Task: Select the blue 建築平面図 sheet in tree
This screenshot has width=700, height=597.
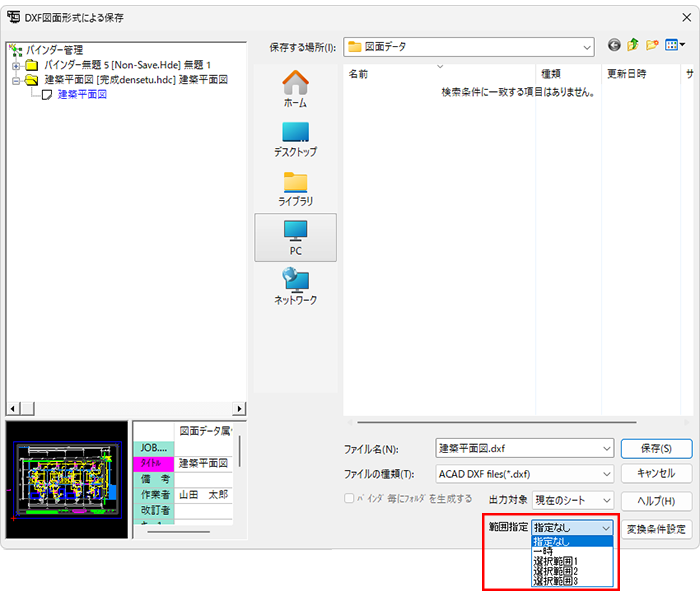Action: pyautogui.click(x=82, y=95)
